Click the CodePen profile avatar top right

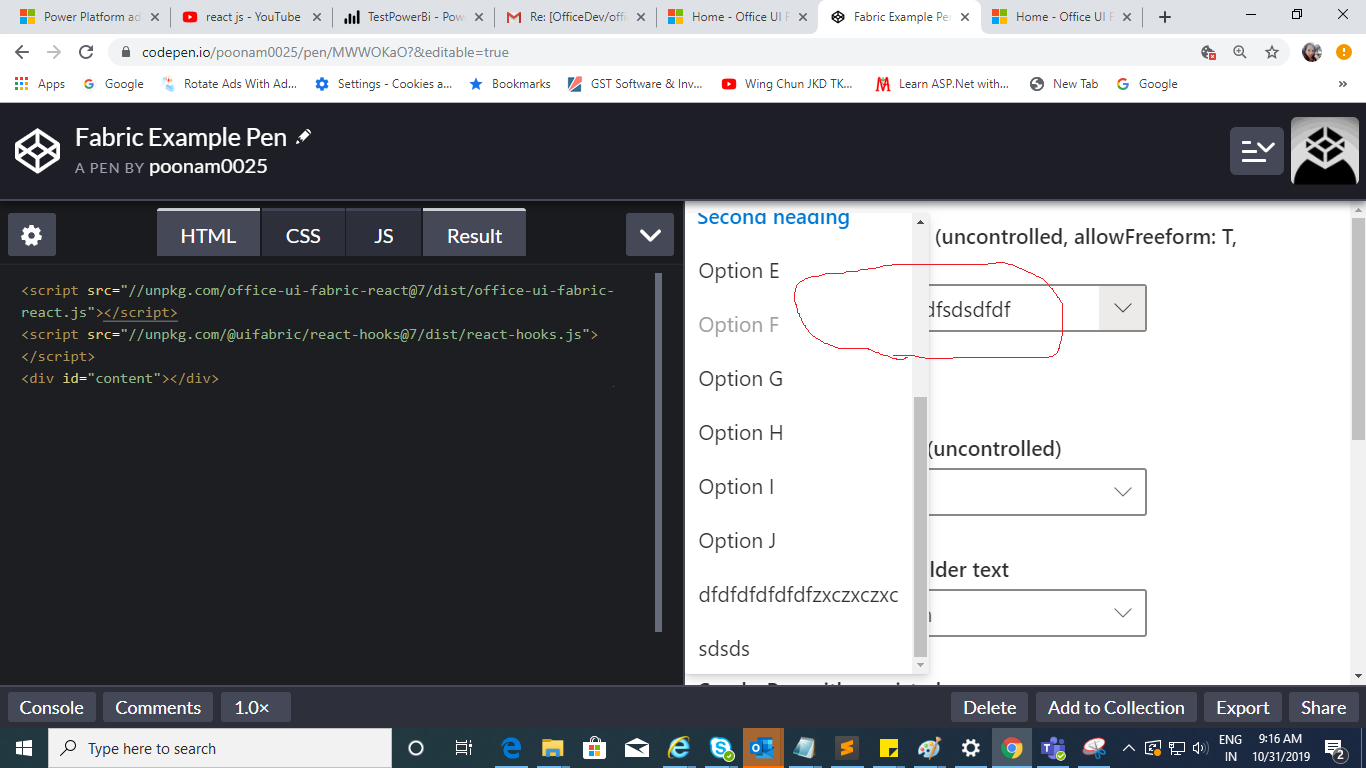1324,150
